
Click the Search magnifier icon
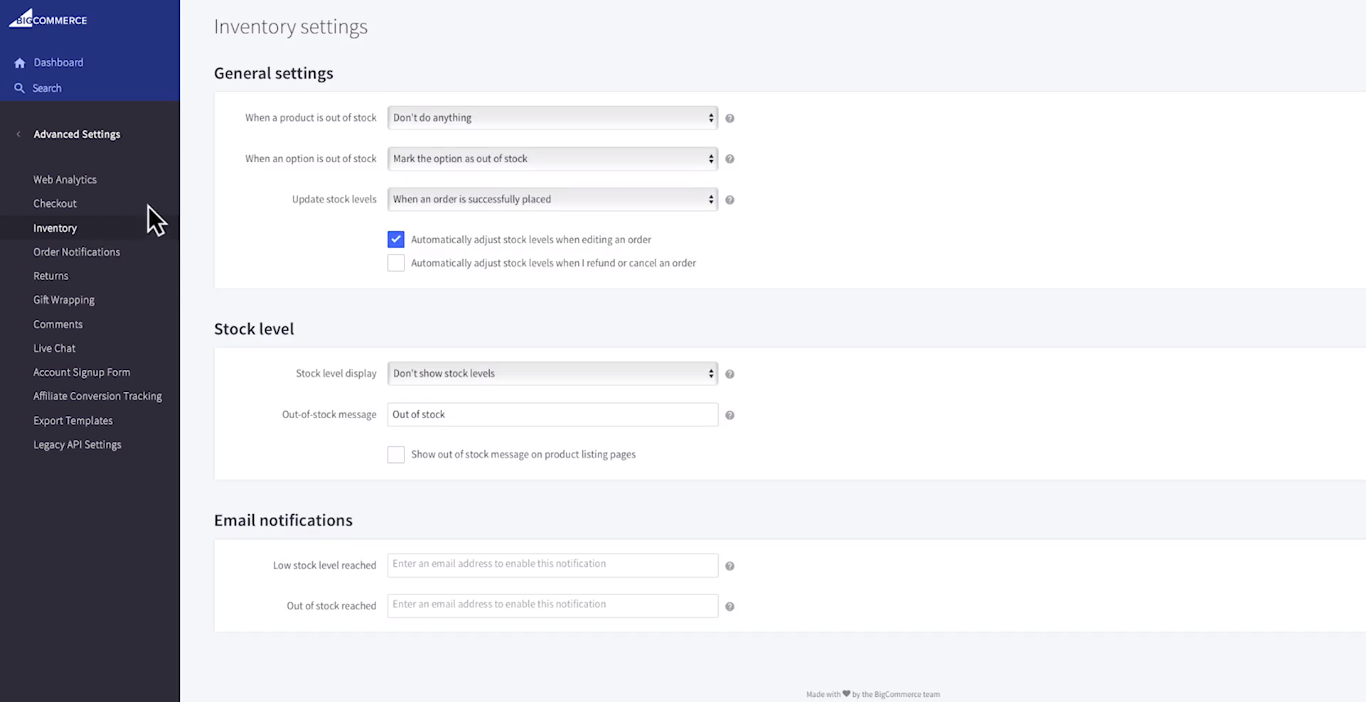[x=19, y=88]
